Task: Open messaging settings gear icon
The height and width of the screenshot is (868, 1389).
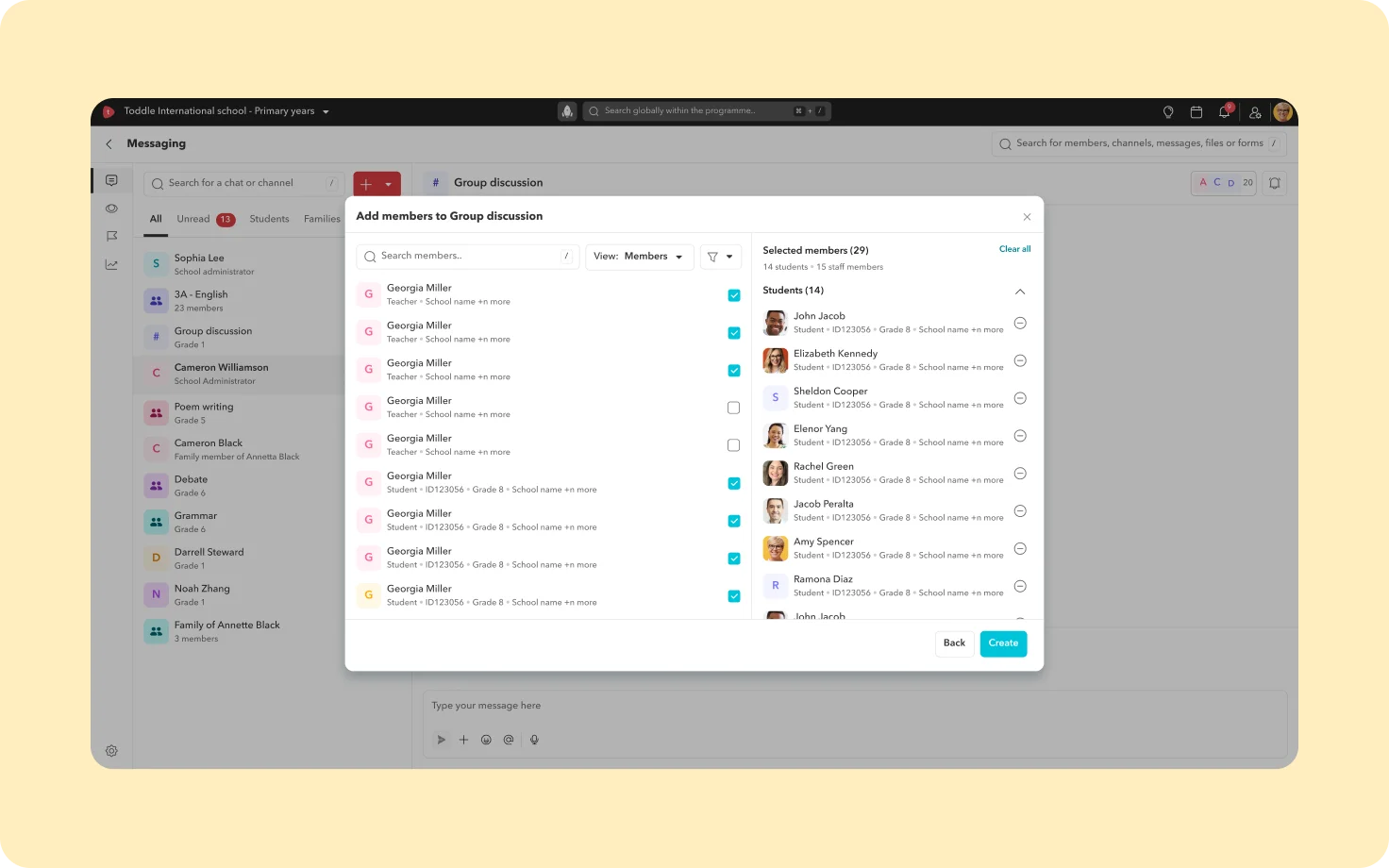Action: [111, 751]
